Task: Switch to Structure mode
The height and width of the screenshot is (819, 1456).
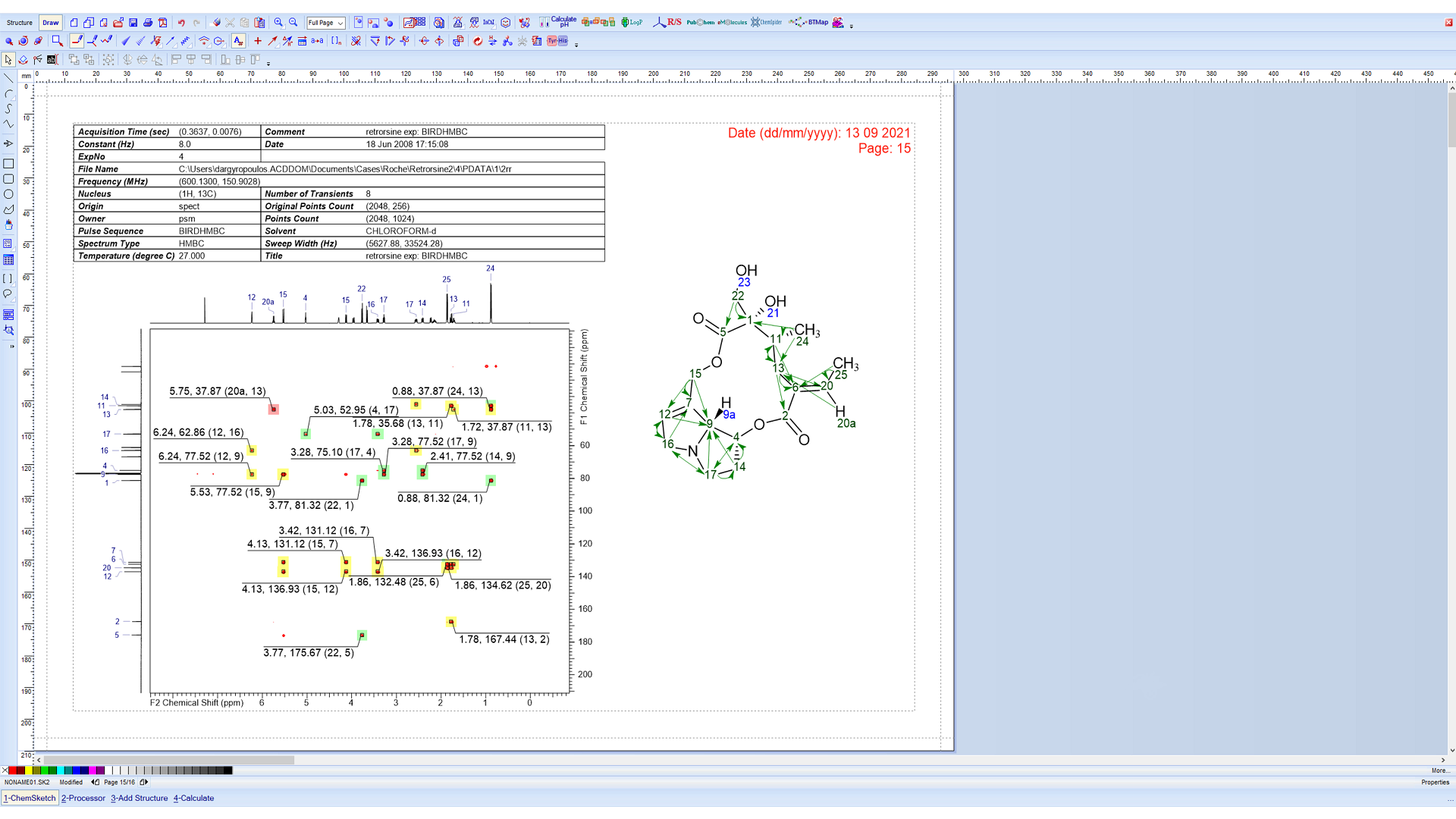Action: (19, 23)
